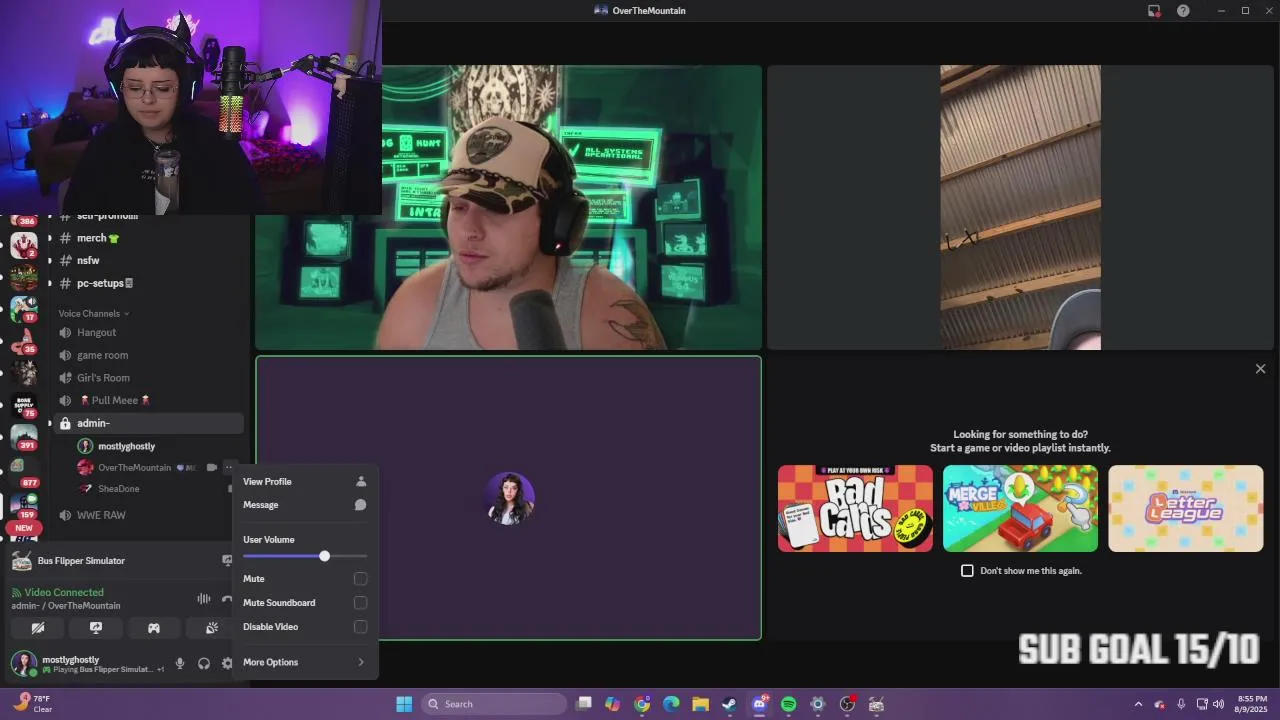Image resolution: width=1280 pixels, height=720 pixels.
Task: Start the Bad Cards activity
Action: 855,508
